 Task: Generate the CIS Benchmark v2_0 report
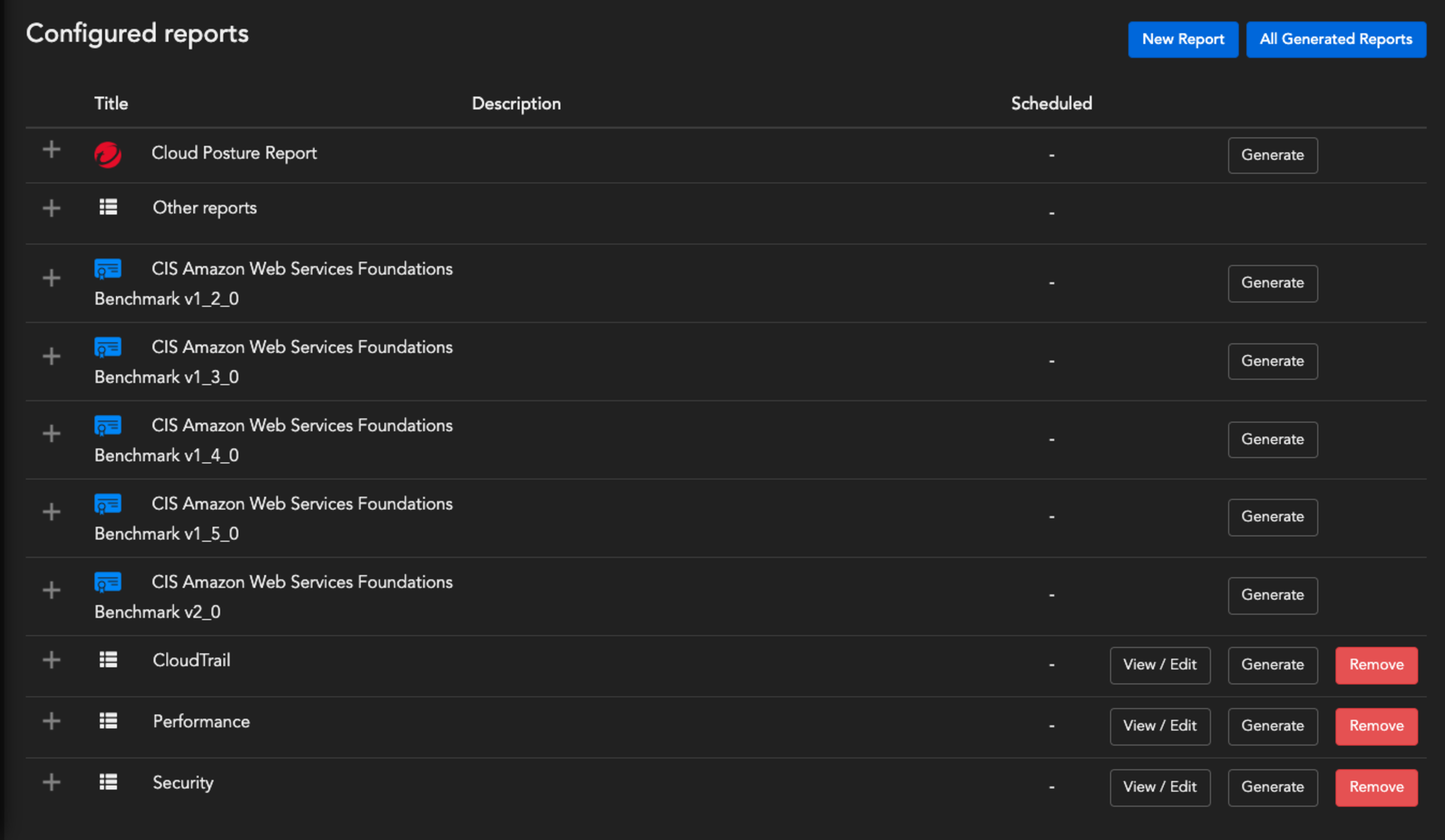[1272, 595]
